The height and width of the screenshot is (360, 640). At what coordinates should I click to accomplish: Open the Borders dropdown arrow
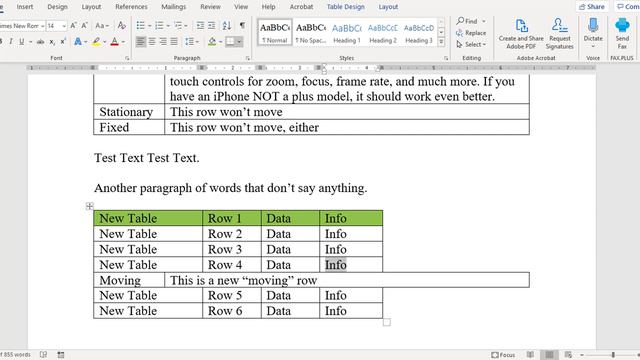(x=239, y=42)
